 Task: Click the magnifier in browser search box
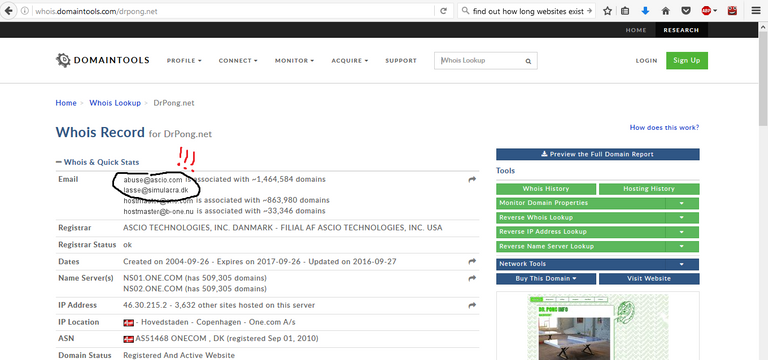pos(465,11)
